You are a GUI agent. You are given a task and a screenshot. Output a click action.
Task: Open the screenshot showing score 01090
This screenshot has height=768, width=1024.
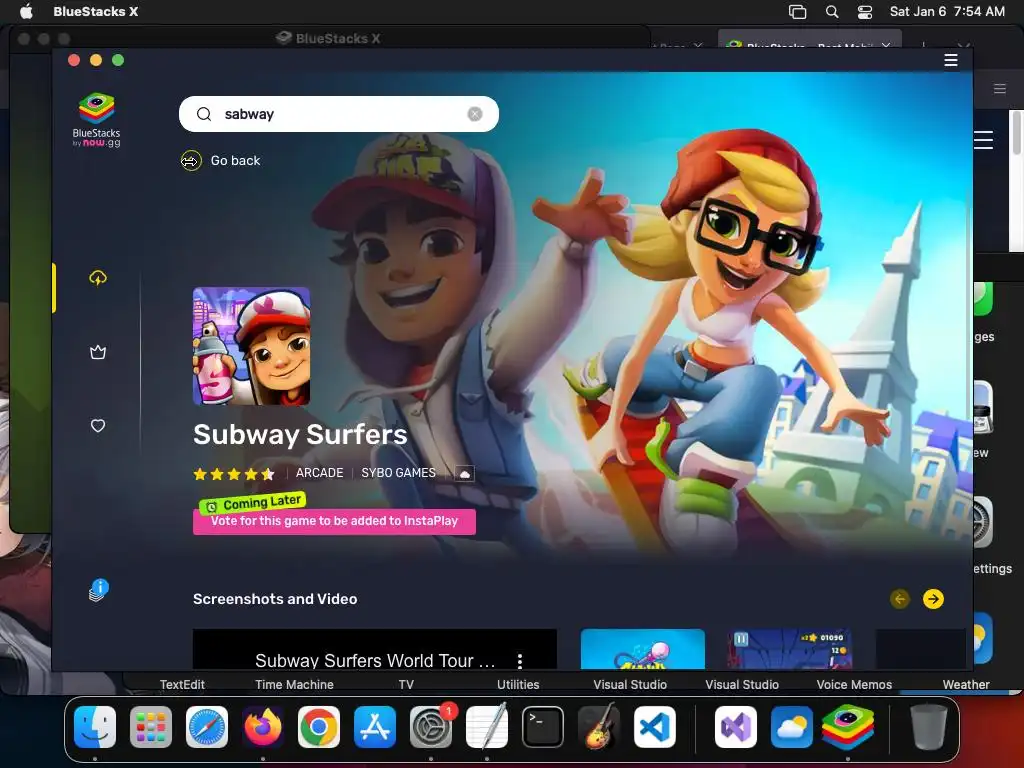coord(790,649)
